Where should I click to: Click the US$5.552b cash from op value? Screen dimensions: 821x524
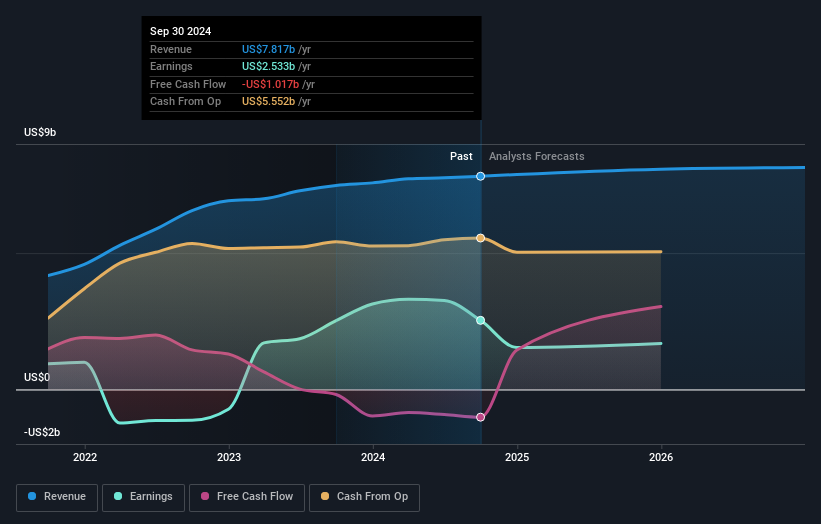tap(268, 102)
